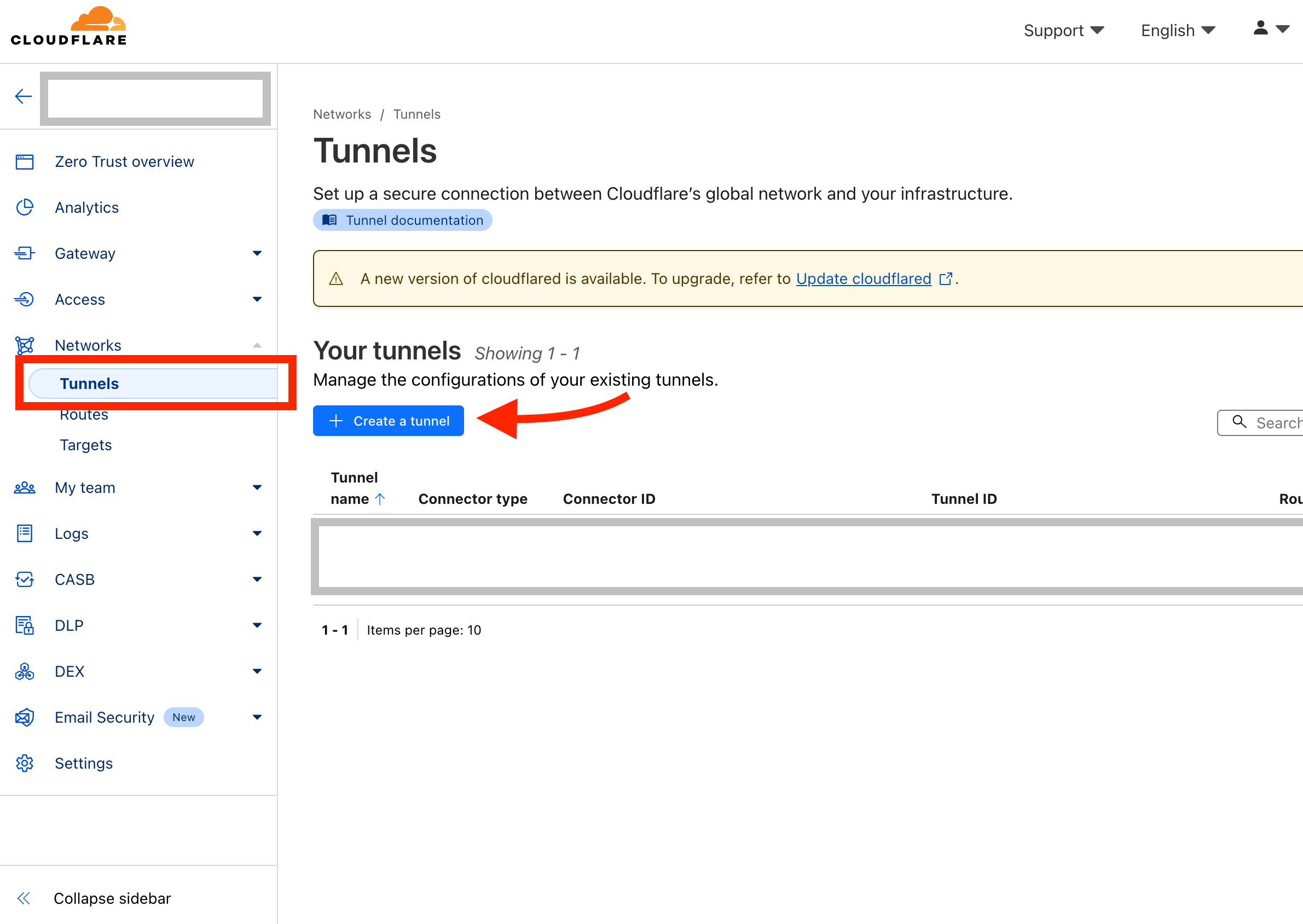
Task: Click the CASB icon in sidebar
Action: point(25,579)
